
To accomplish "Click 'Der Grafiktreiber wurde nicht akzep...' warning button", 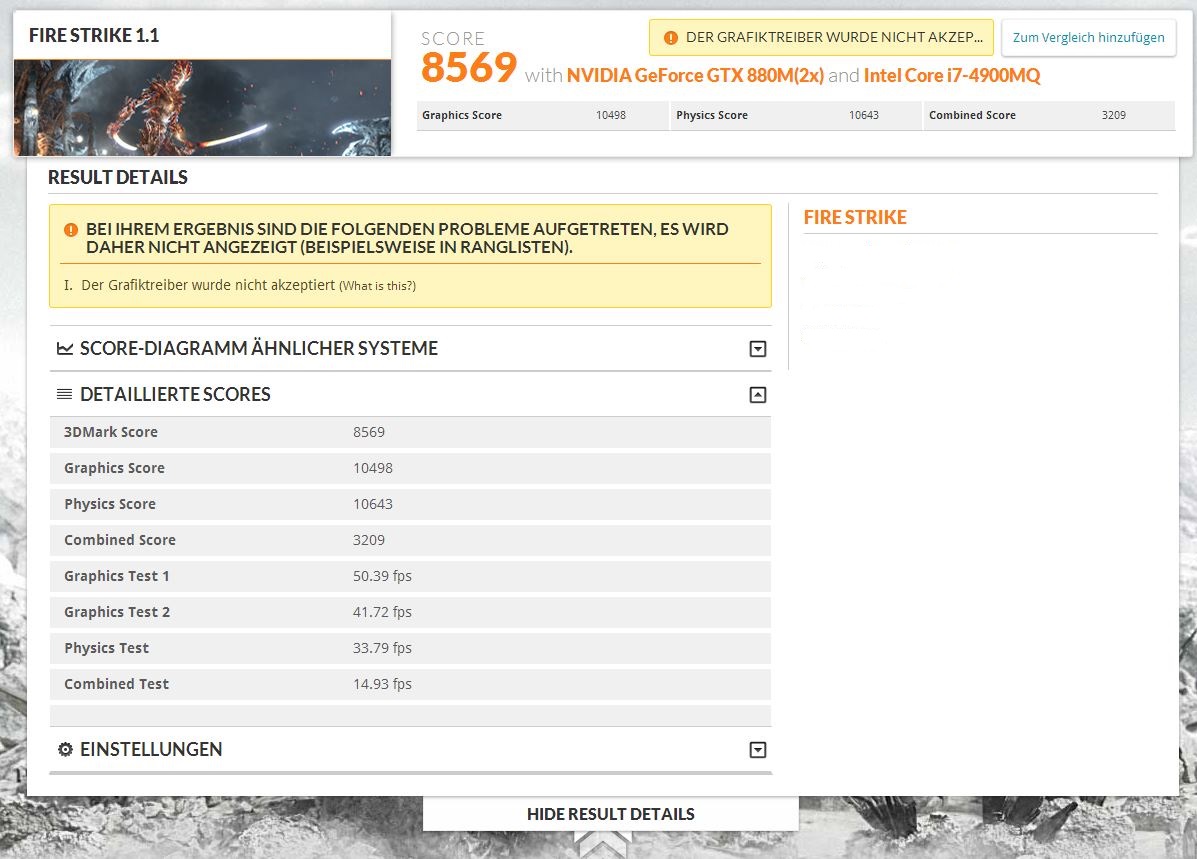I will coord(822,38).
